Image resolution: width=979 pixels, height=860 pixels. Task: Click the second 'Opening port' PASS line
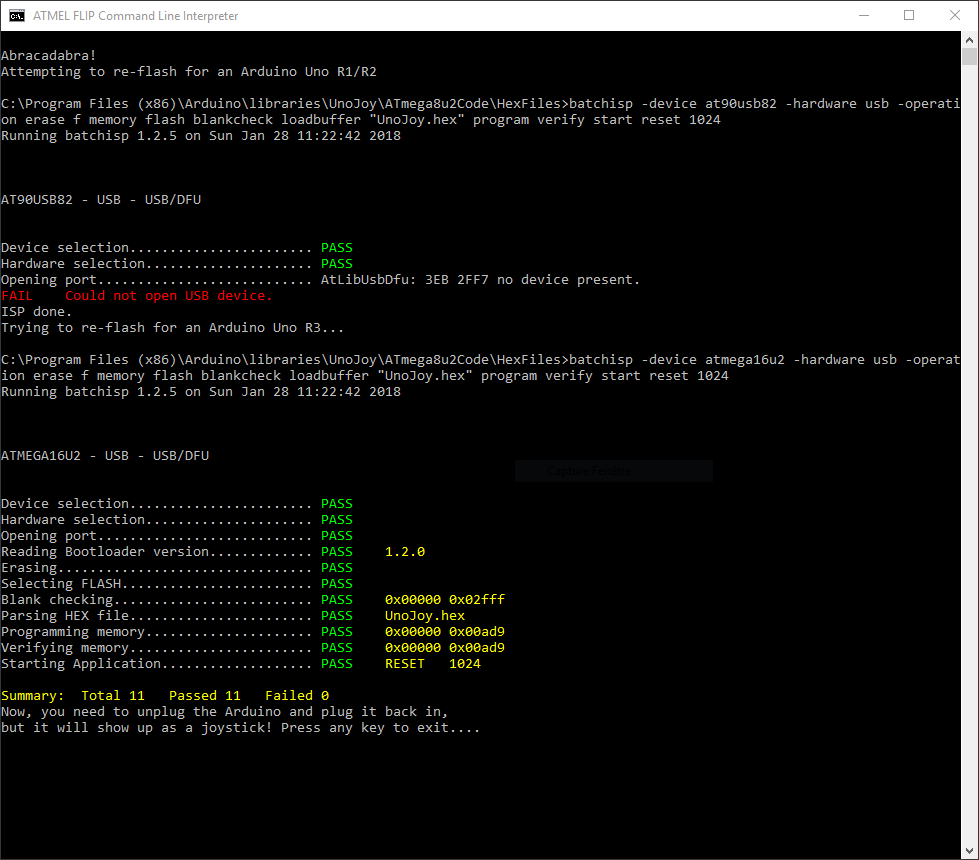tap(177, 536)
